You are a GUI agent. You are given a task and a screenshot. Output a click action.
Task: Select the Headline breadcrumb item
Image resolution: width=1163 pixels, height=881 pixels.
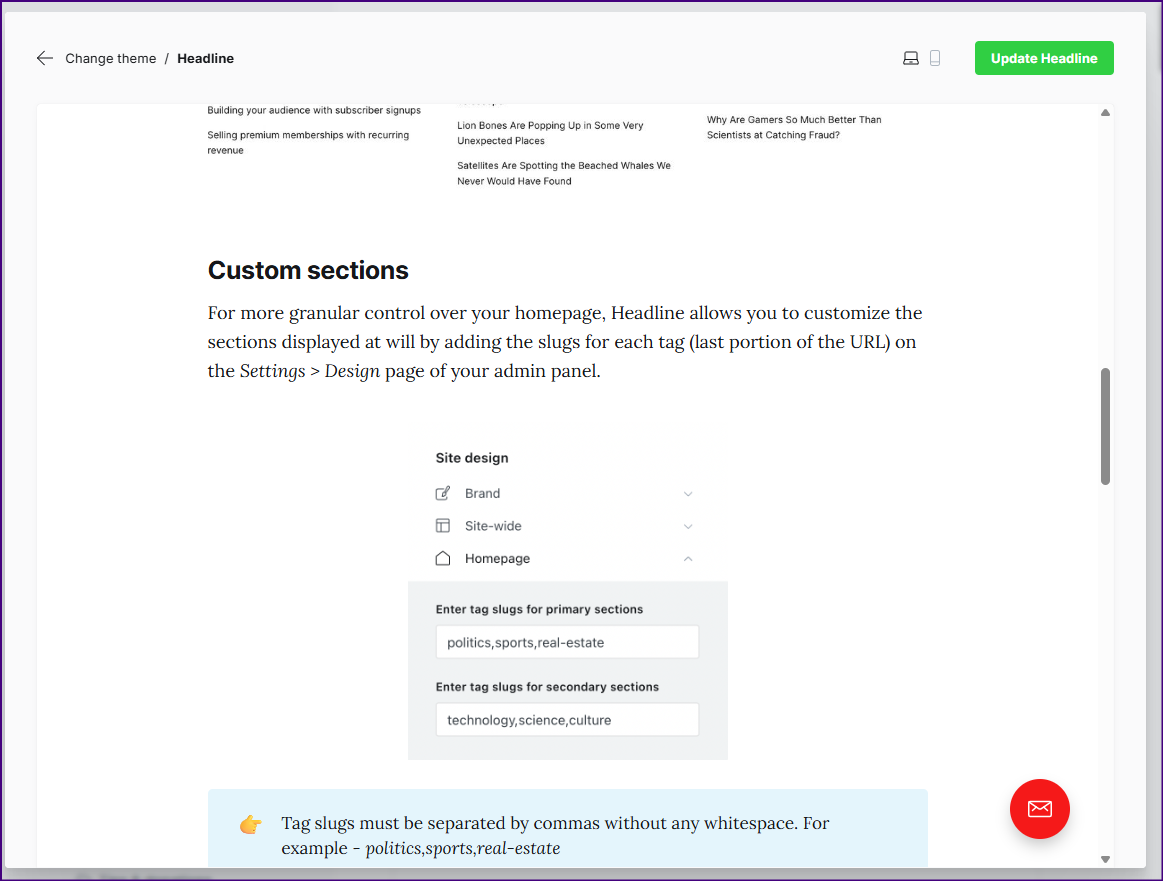point(205,58)
